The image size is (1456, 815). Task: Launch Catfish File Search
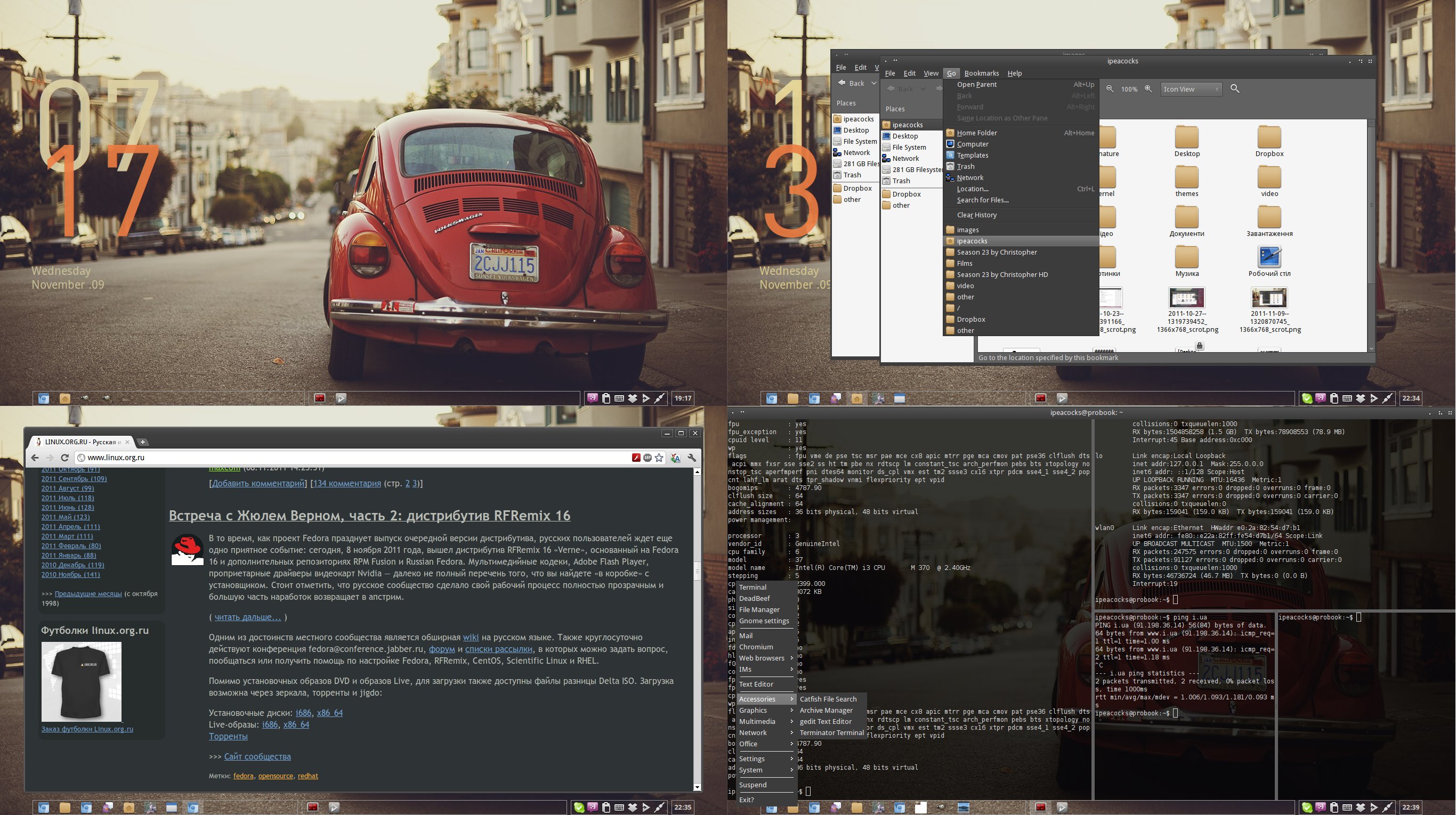click(831, 699)
